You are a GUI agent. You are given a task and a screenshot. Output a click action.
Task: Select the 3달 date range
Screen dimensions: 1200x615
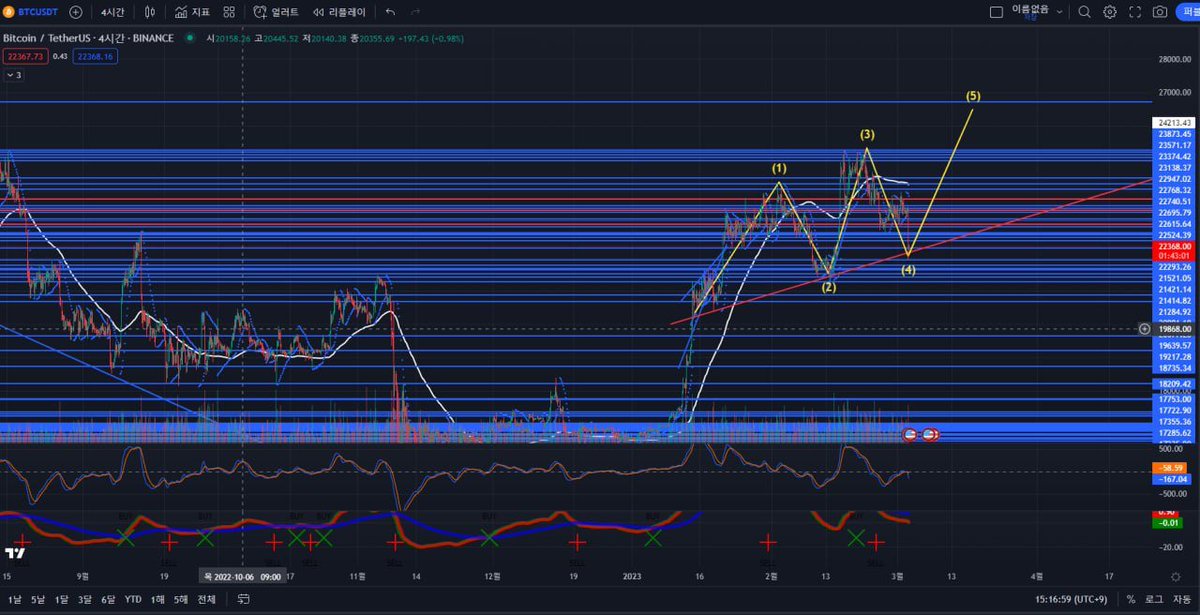(x=84, y=600)
